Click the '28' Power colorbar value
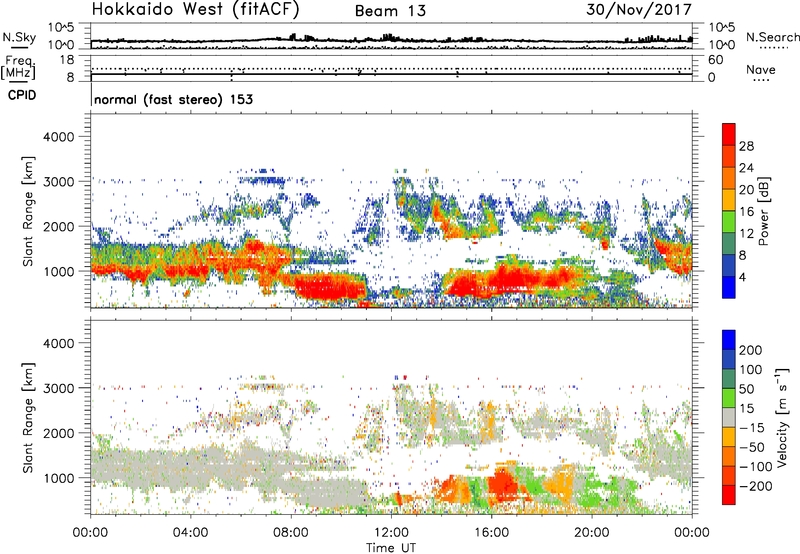The image size is (800, 554). coord(746,146)
